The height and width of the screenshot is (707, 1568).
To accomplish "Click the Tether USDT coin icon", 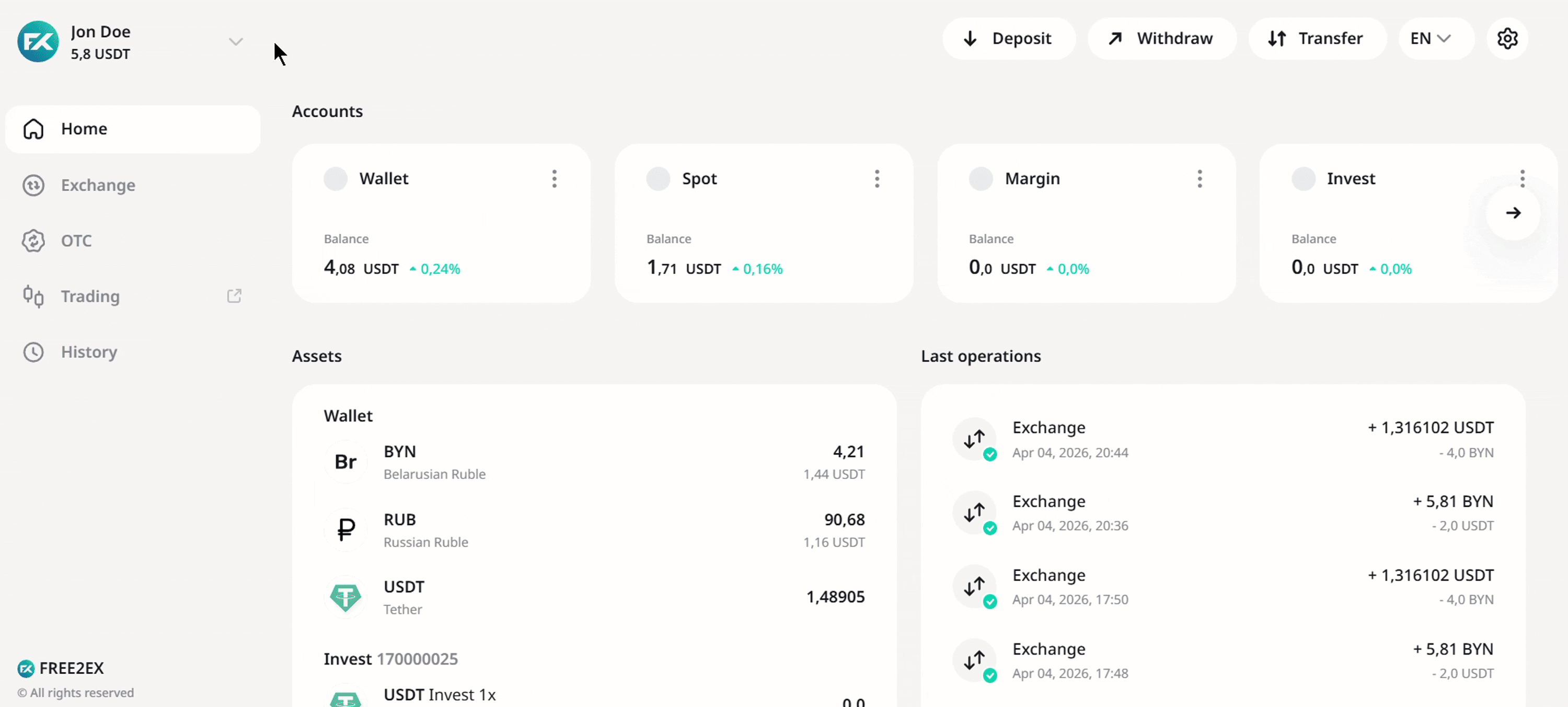I will click(345, 597).
